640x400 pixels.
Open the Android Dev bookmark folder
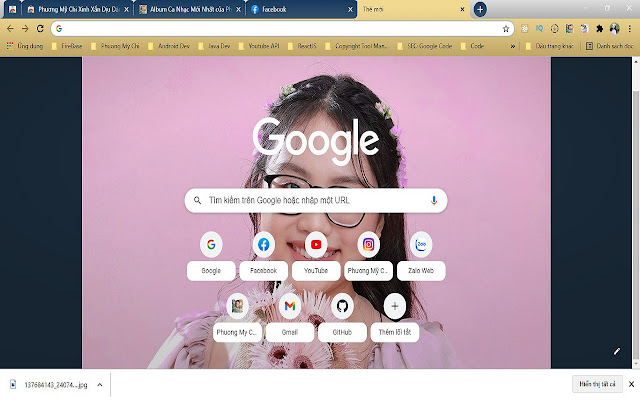pos(169,46)
